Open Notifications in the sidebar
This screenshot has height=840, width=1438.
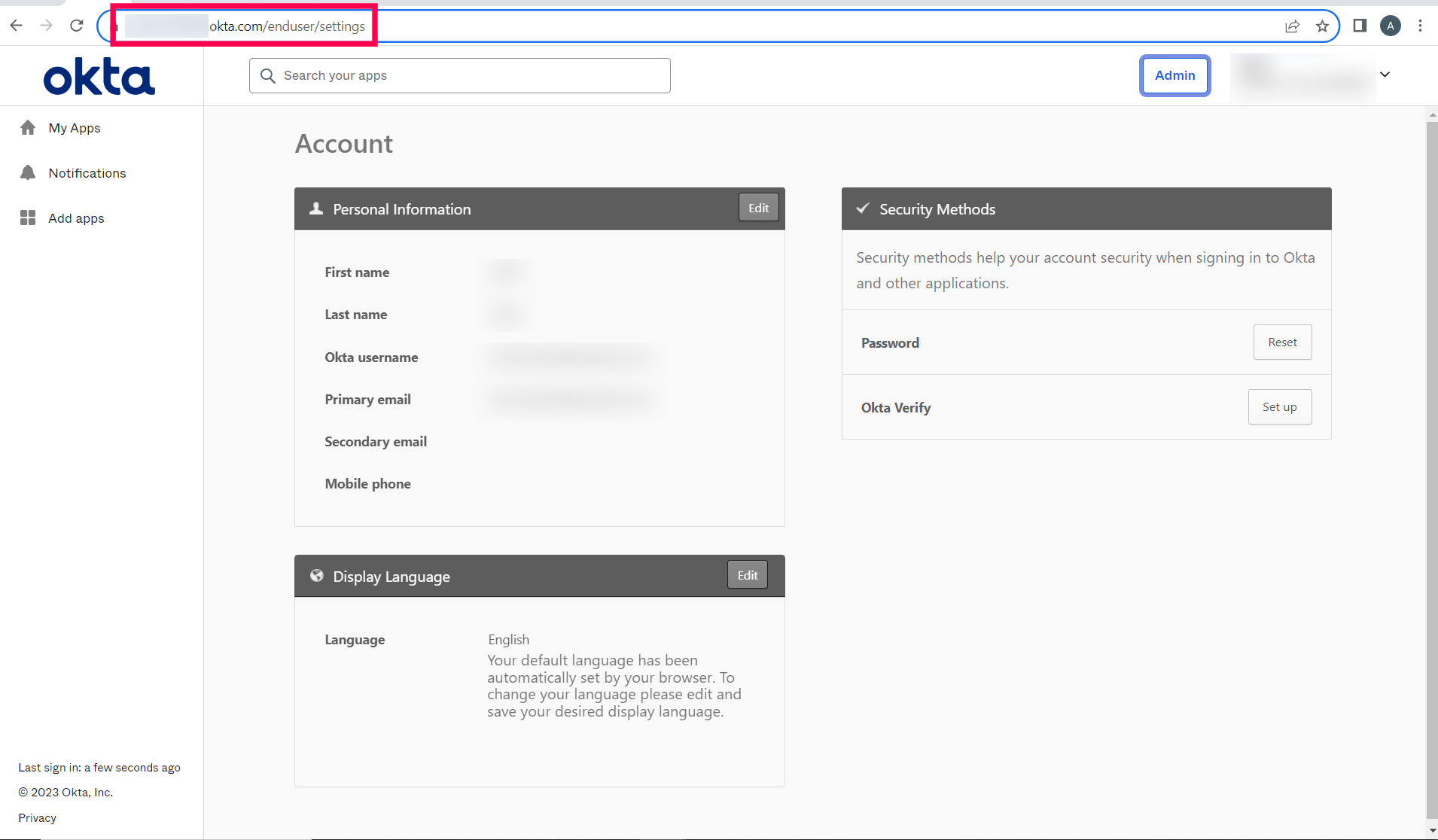click(87, 173)
